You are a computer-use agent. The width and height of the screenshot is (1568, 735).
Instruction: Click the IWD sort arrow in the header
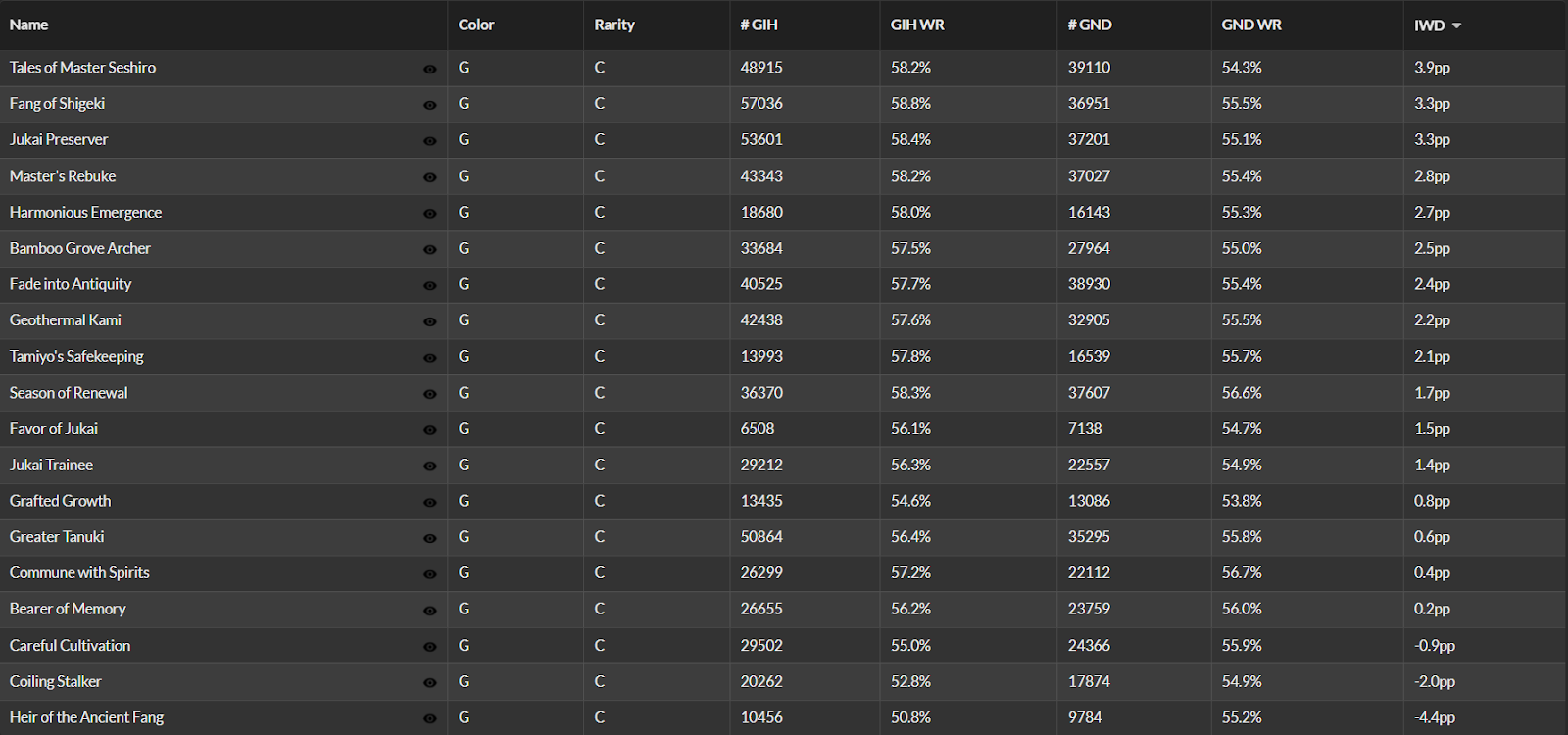(1456, 25)
